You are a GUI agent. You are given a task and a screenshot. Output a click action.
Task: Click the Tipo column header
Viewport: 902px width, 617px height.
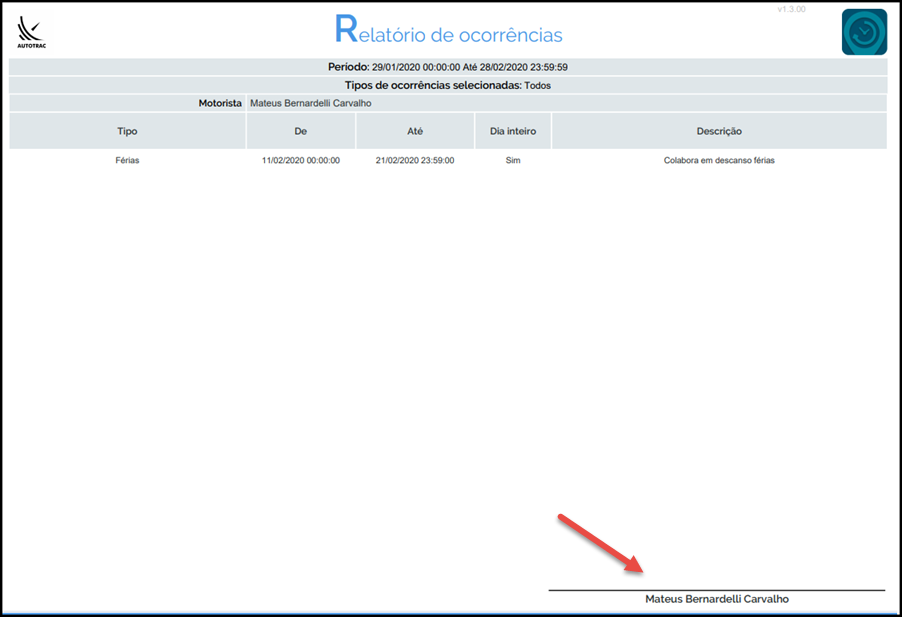point(127,131)
